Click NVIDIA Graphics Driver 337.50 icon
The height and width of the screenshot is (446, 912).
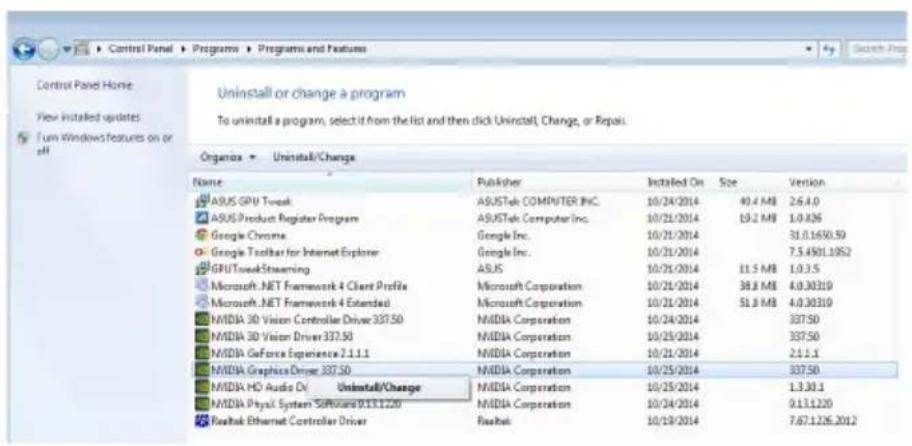(x=201, y=370)
